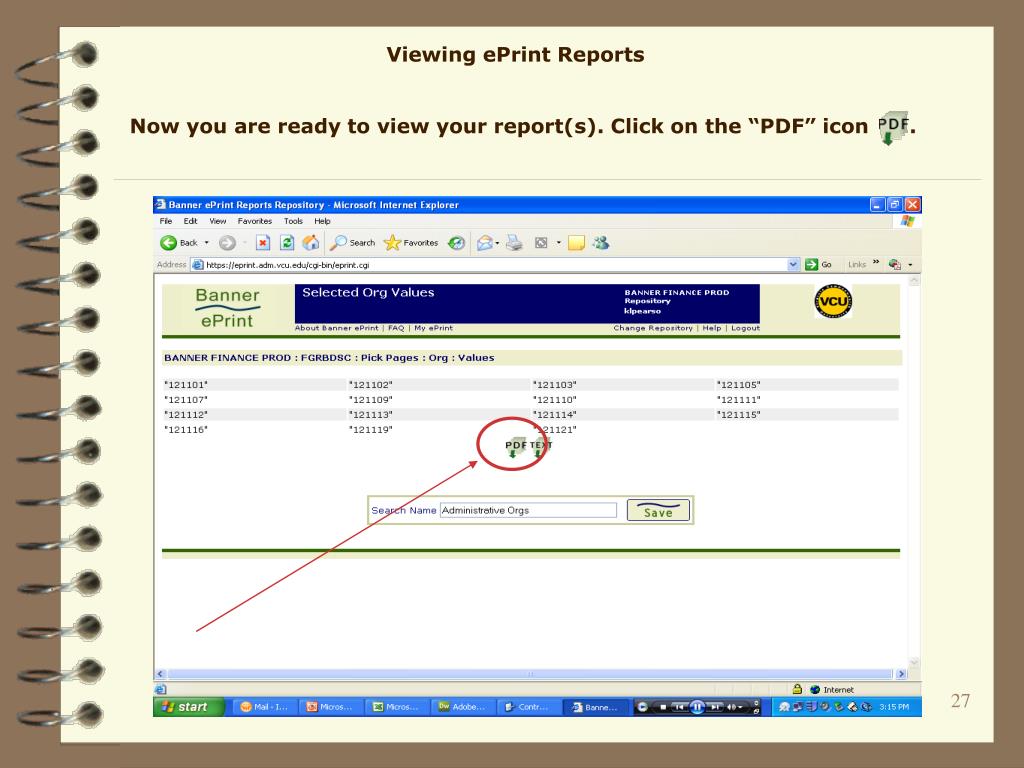Click the org value "121105"
1024x768 pixels.
739,385
